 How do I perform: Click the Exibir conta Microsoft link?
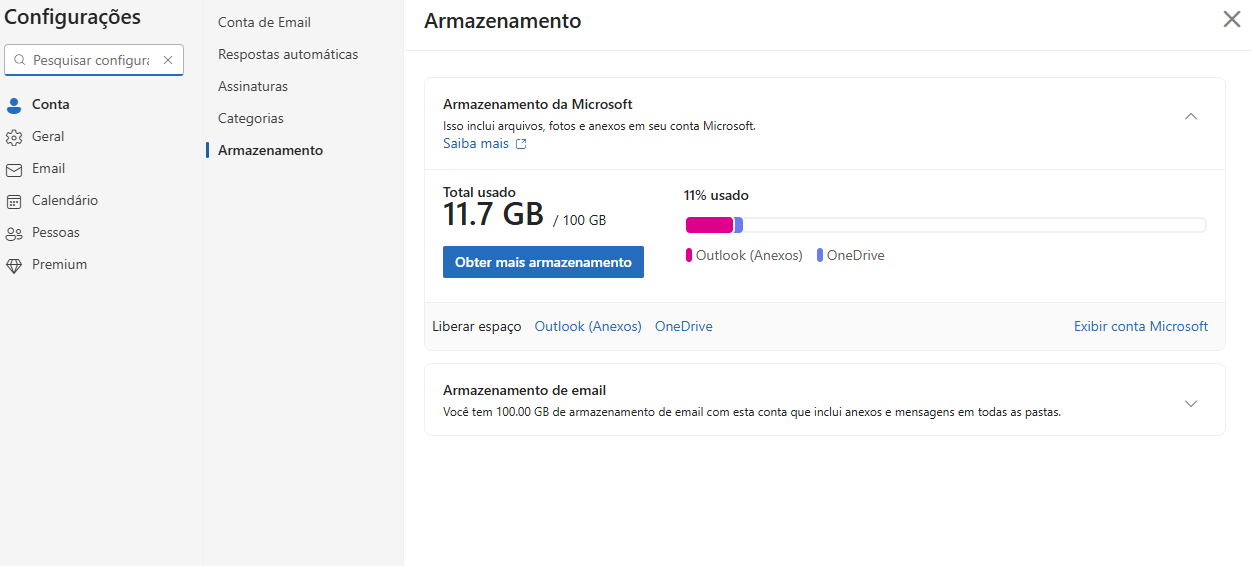pos(1140,326)
